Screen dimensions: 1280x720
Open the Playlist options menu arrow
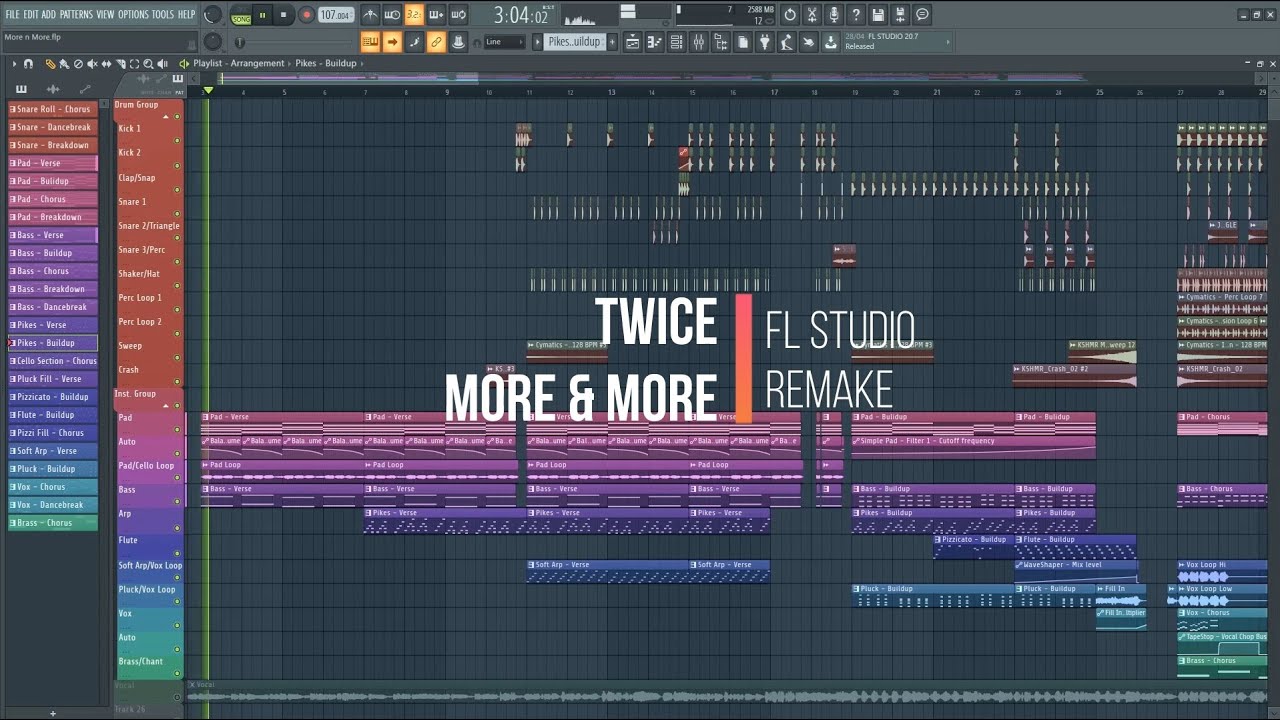pyautogui.click(x=14, y=64)
